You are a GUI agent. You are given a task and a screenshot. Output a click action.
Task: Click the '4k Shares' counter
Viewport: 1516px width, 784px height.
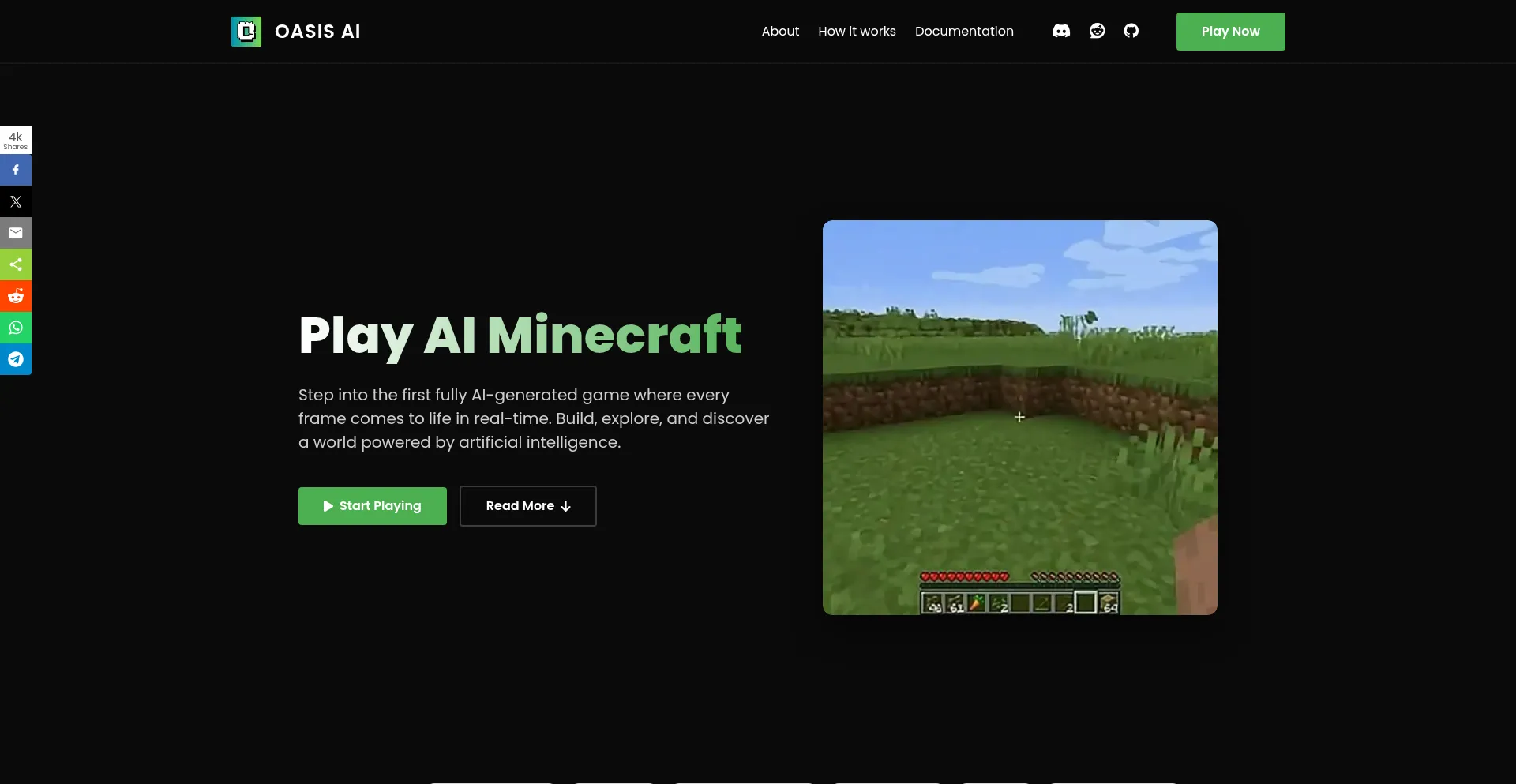click(x=16, y=140)
